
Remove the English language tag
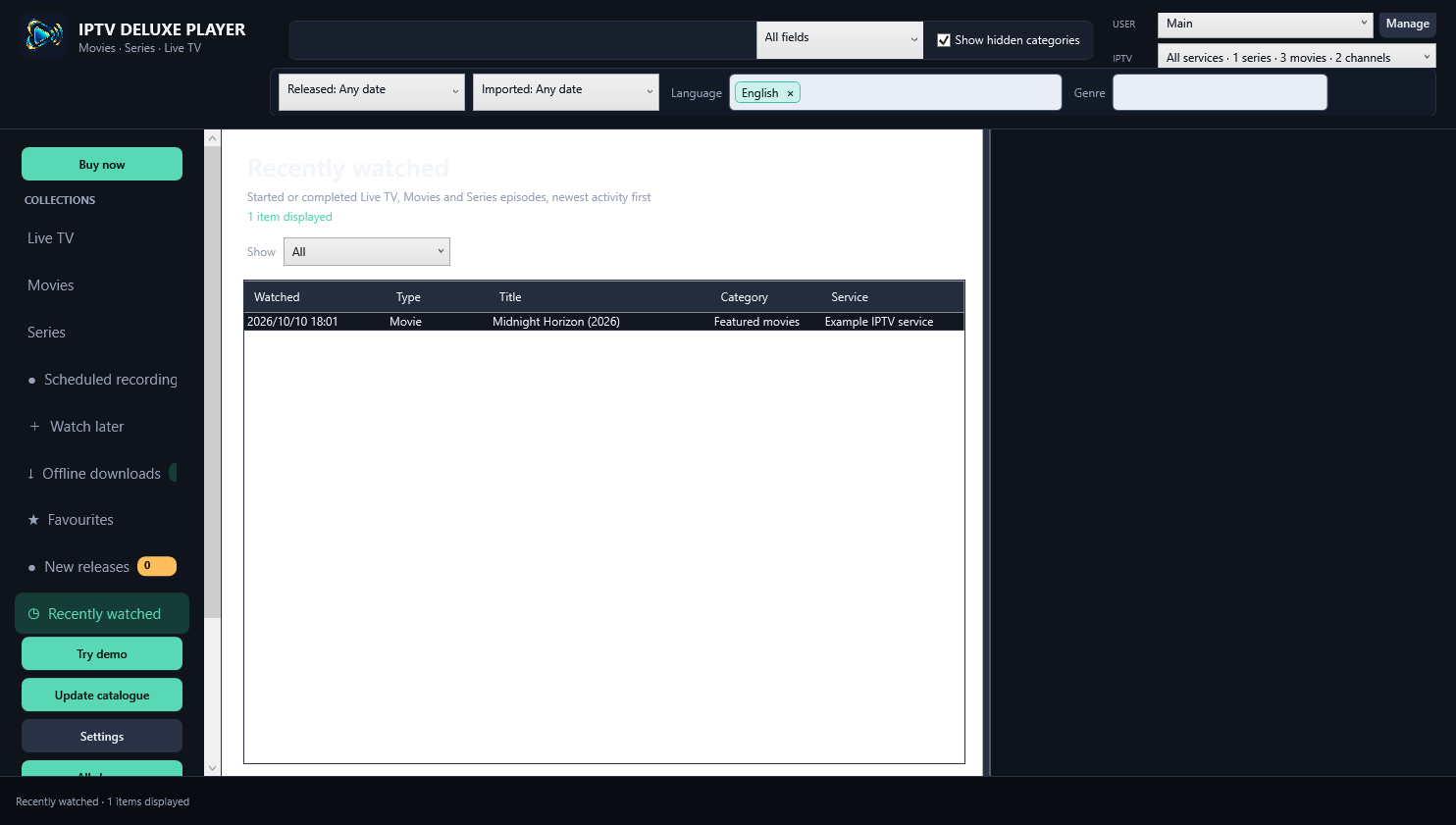pos(790,94)
